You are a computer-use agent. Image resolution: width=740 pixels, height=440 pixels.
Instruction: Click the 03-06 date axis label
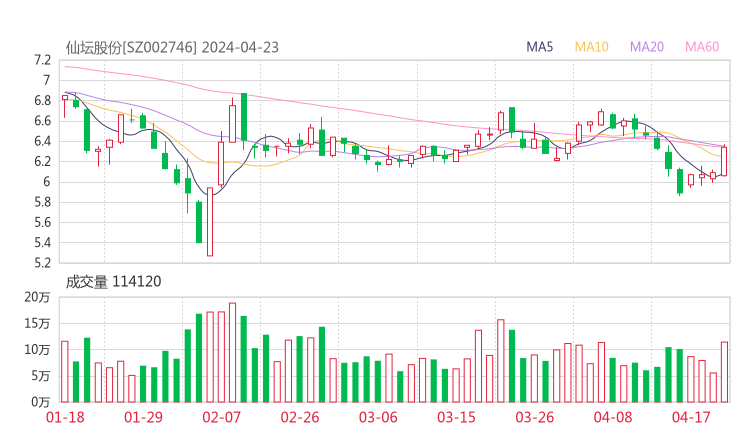pyautogui.click(x=378, y=417)
